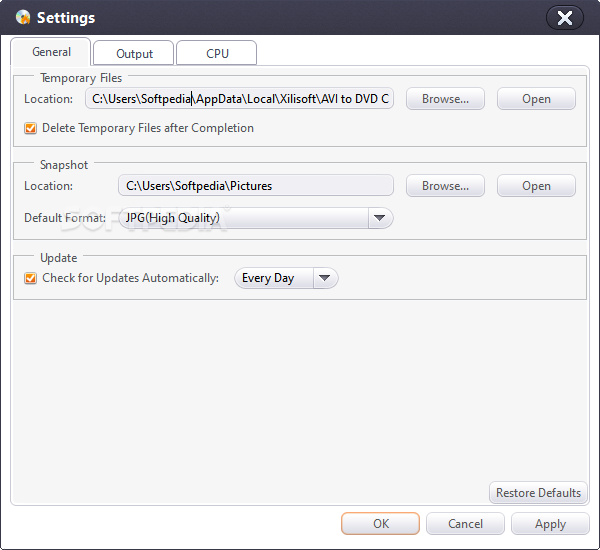The image size is (600, 550).
Task: Open the Snapshot folder
Action: (x=536, y=186)
